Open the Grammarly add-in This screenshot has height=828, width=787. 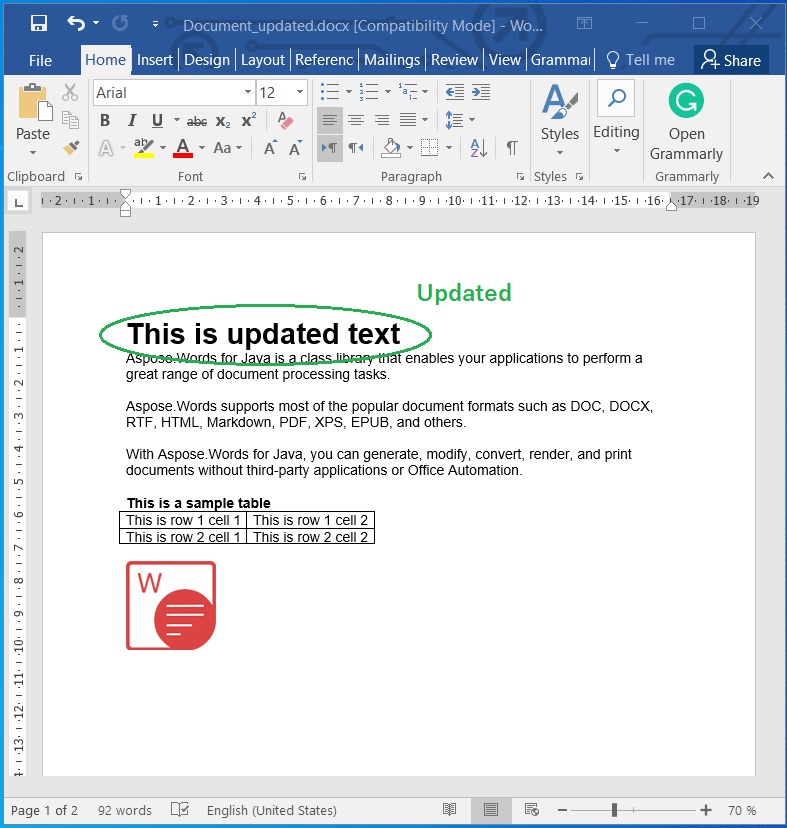point(686,122)
